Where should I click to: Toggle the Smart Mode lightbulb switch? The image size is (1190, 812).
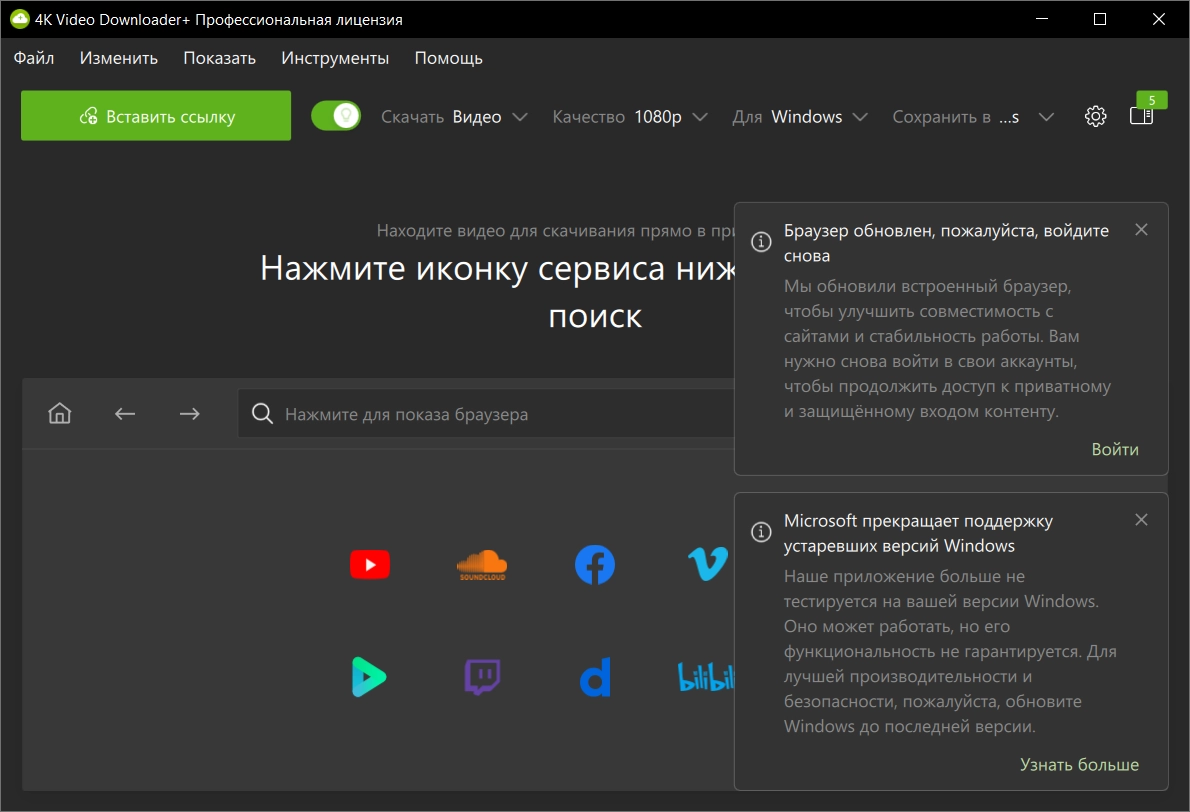point(335,116)
